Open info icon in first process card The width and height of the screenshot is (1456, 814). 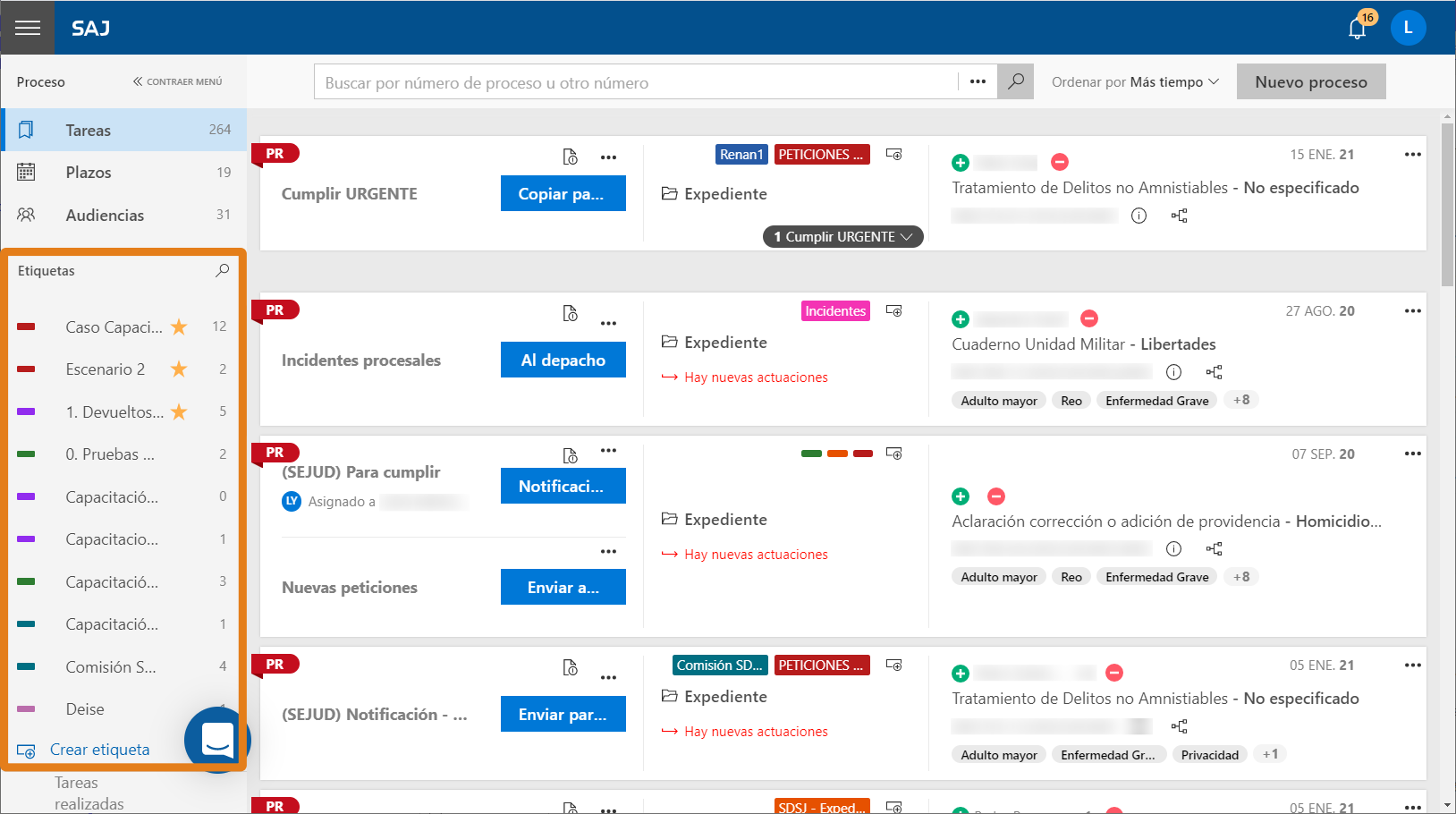tap(1139, 216)
